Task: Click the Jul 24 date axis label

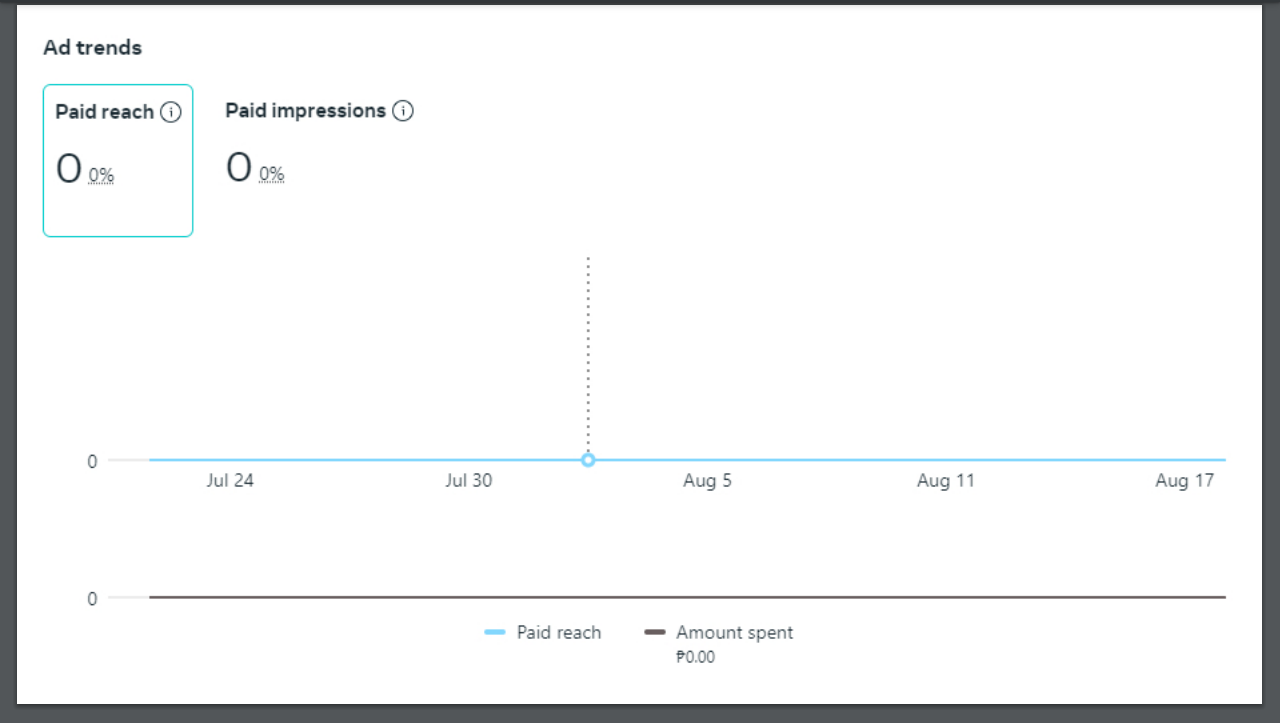Action: [230, 481]
